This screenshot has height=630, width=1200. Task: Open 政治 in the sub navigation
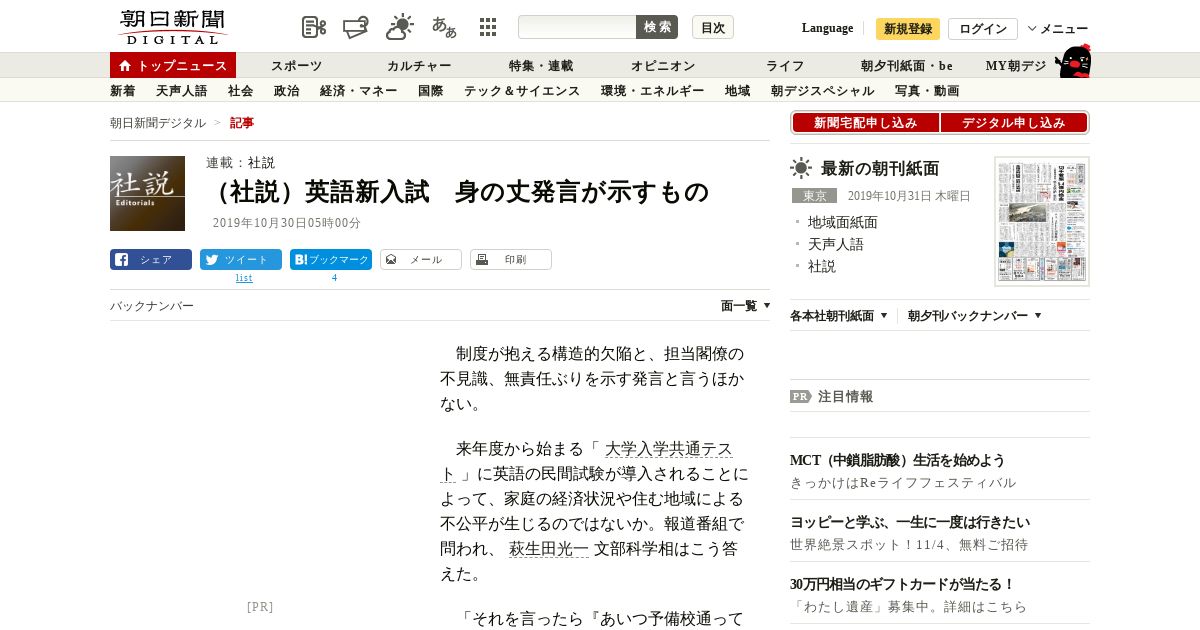287,91
